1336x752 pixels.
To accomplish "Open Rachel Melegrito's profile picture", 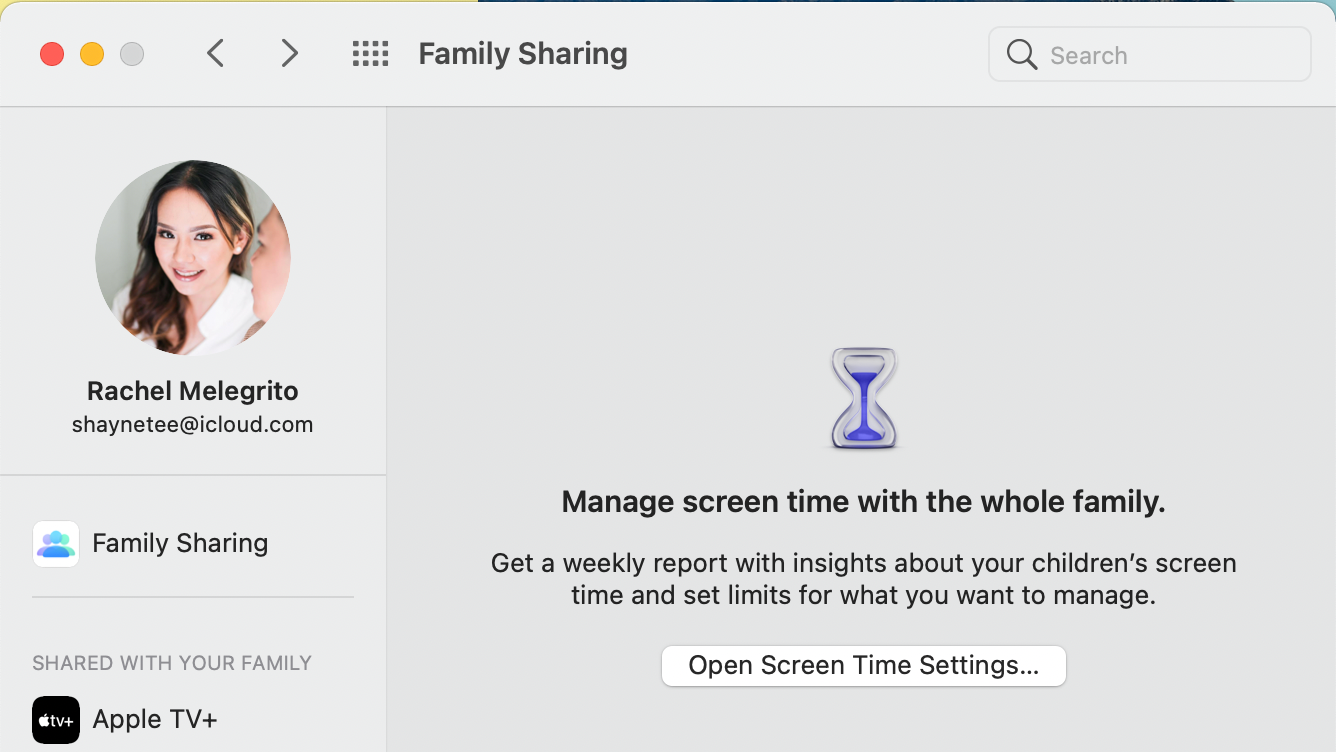I will pyautogui.click(x=193, y=258).
